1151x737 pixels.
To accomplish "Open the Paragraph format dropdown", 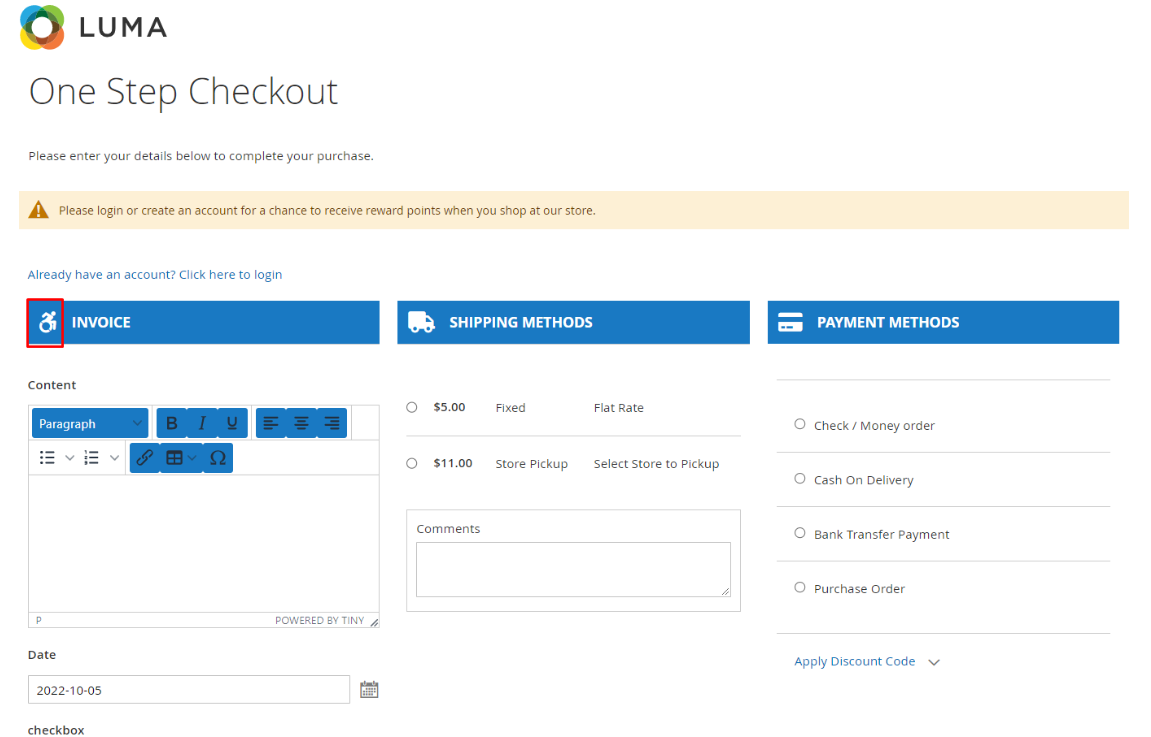I will click(x=90, y=424).
